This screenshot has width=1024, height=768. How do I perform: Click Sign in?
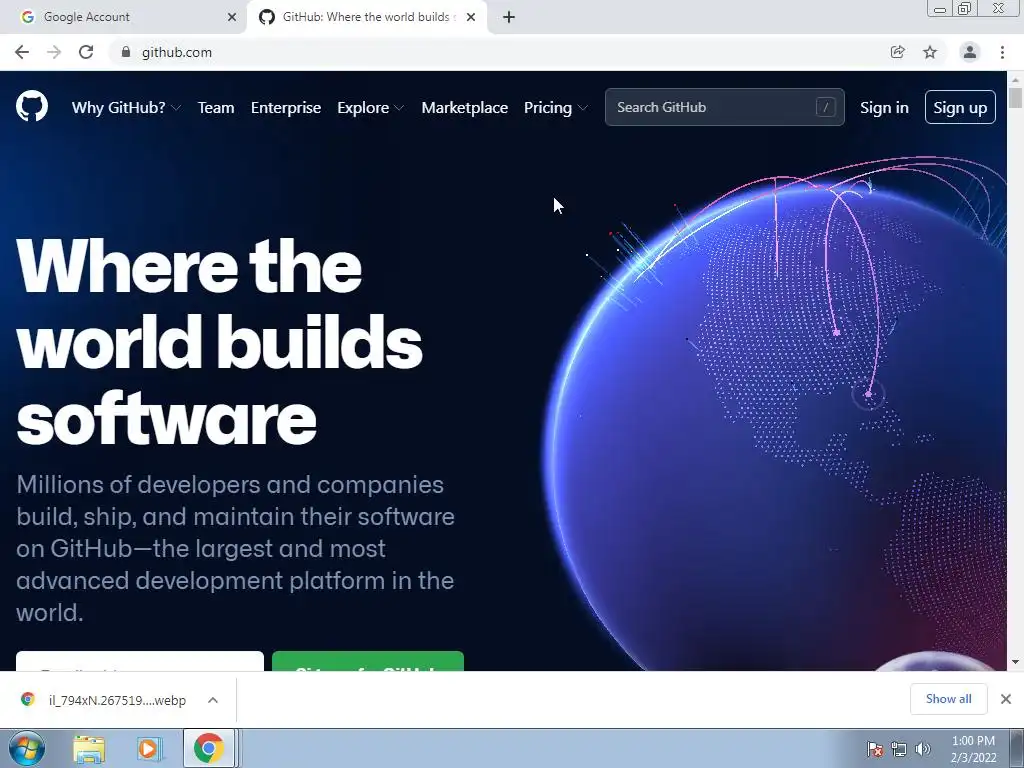(884, 108)
